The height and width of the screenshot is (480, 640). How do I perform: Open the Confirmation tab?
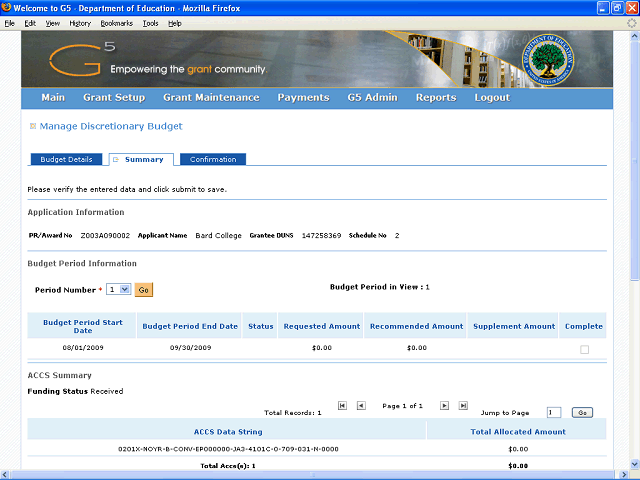213,160
